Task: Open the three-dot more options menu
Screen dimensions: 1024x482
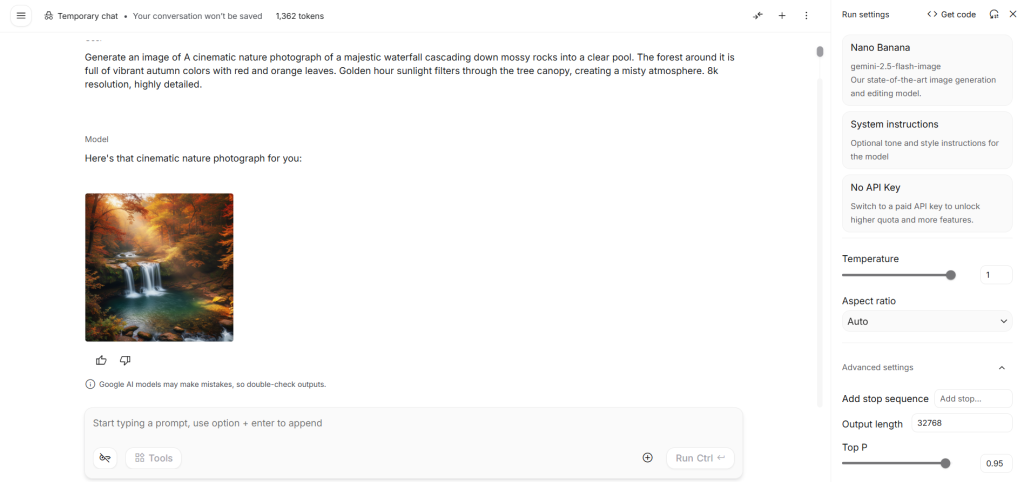Action: point(806,16)
